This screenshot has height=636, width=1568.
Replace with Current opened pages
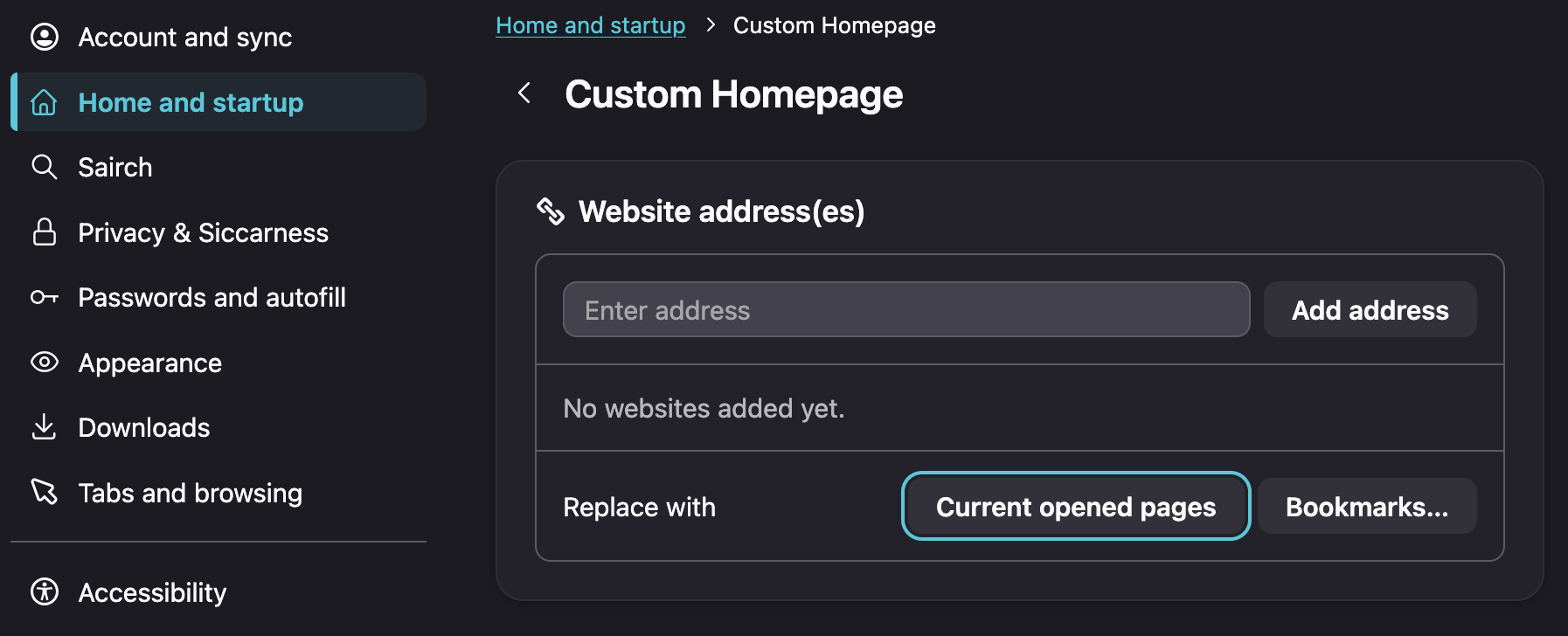pyautogui.click(x=1076, y=506)
